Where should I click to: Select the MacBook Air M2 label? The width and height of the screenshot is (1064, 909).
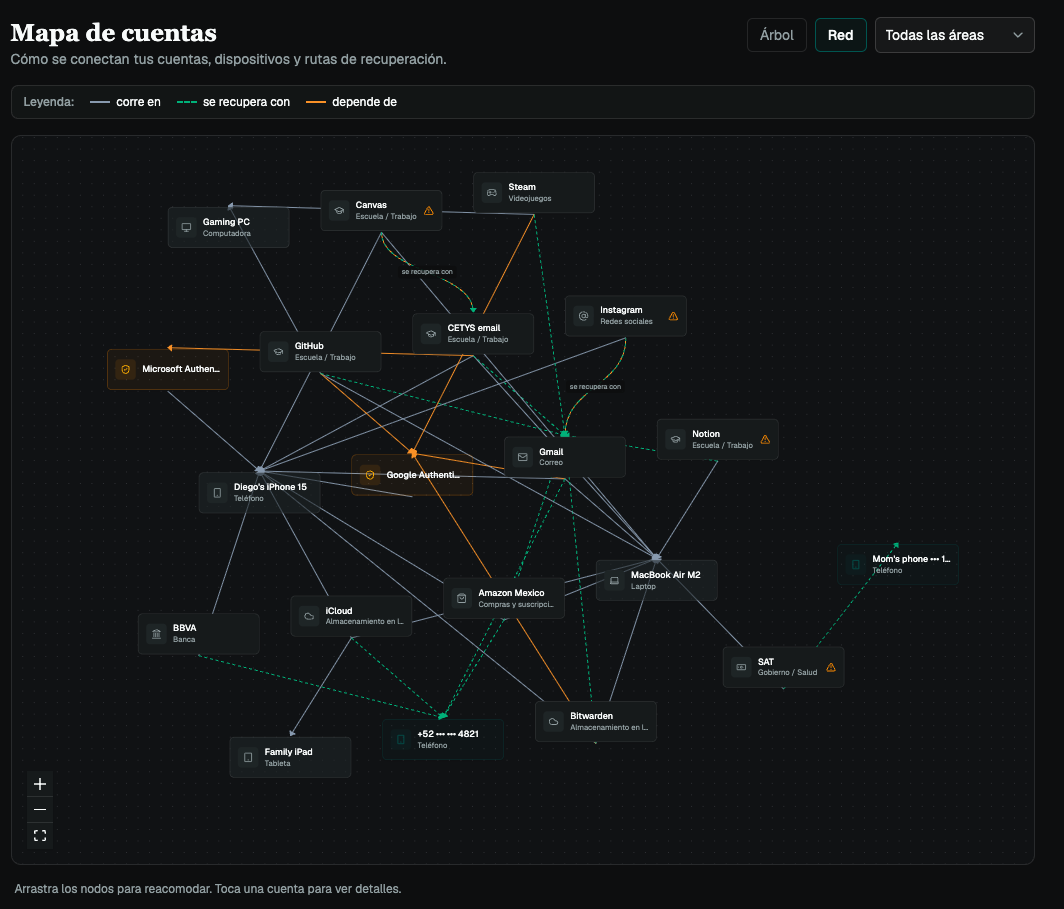point(666,575)
